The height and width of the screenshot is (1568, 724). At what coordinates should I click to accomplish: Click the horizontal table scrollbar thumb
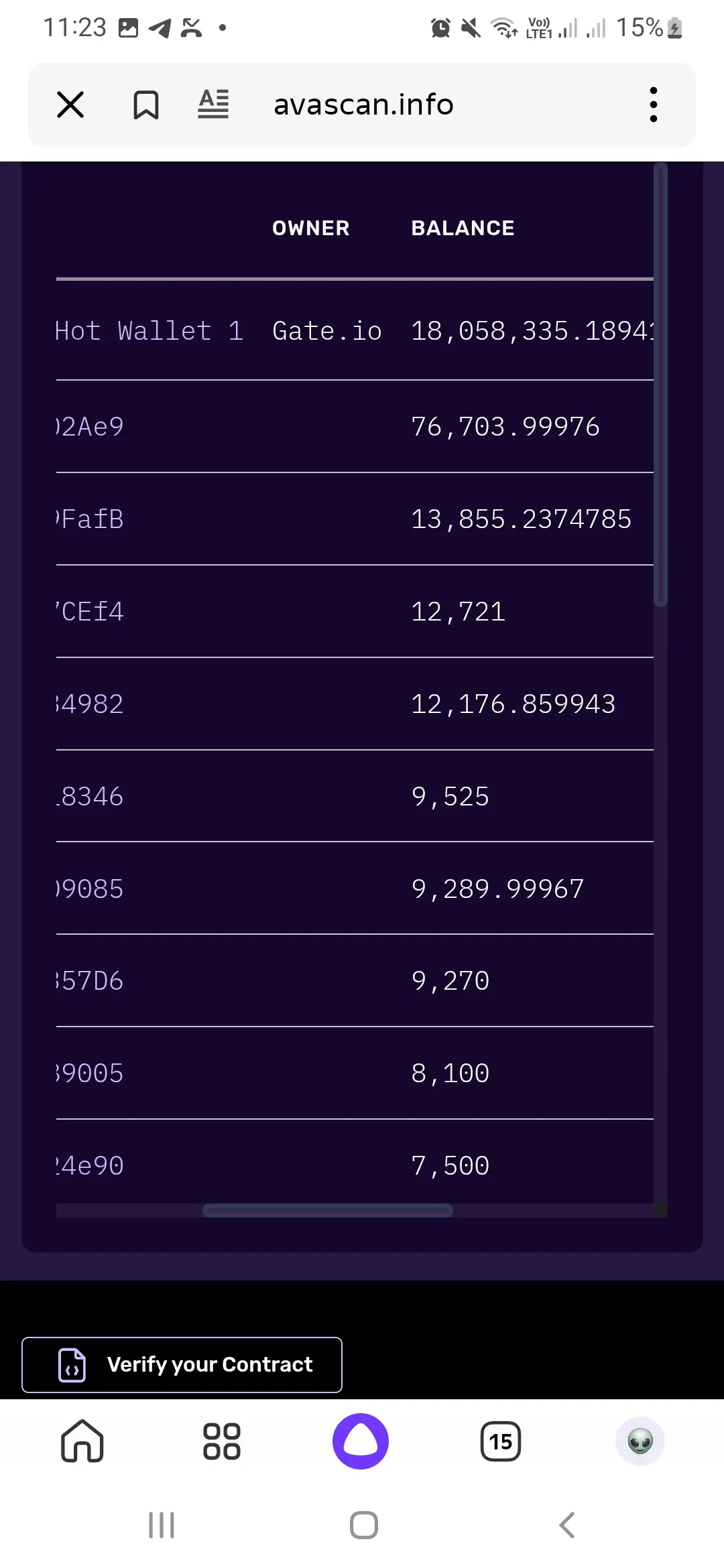click(x=328, y=1210)
